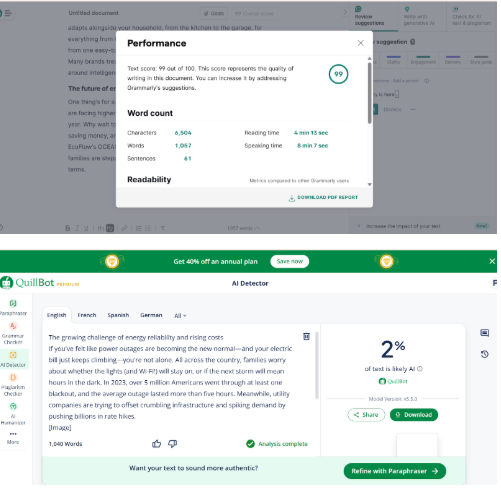Screen dimensions: 501x488
Task: Select the Plagiarism Checker sidebar icon
Action: [x=13, y=385]
